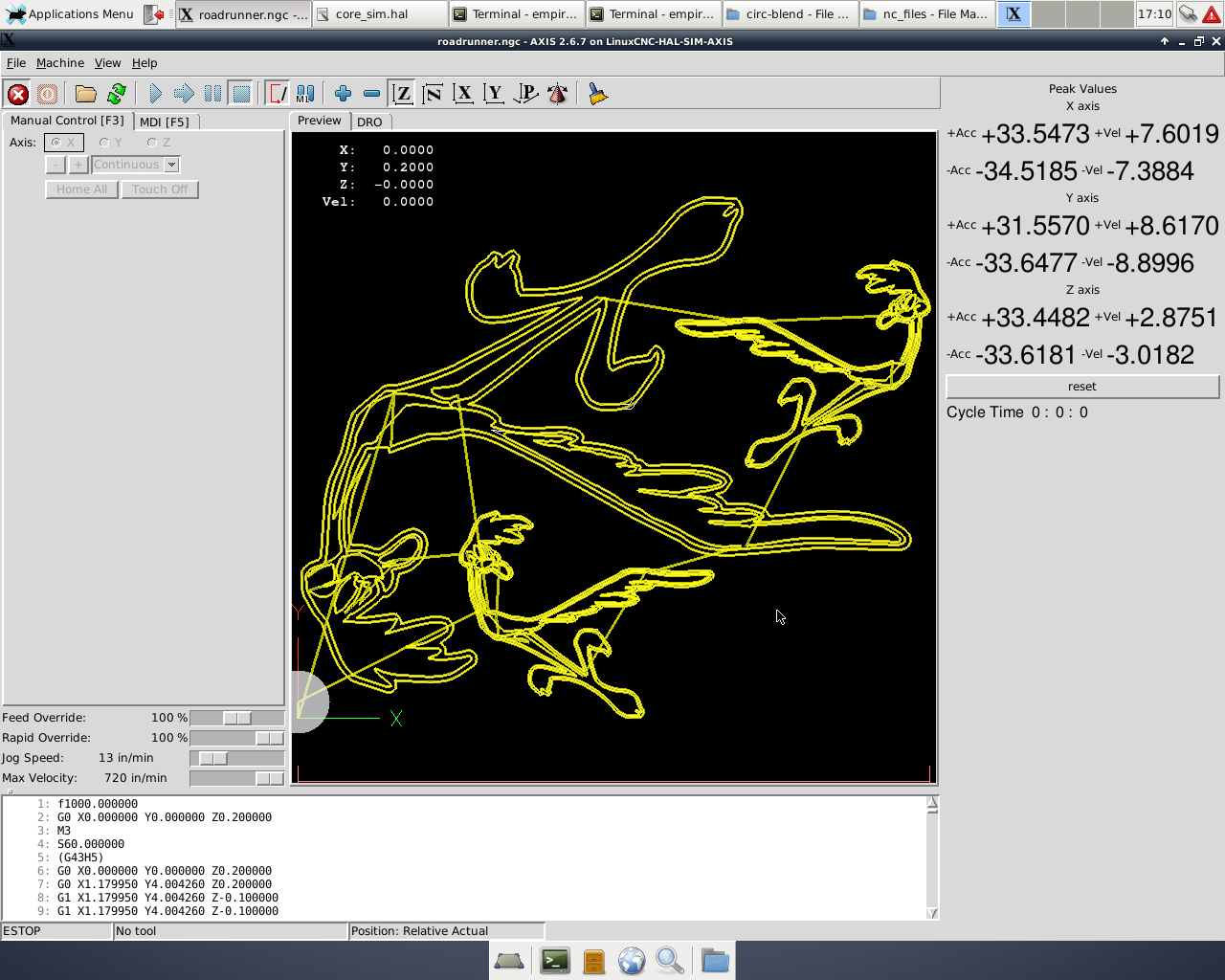
Task: Reload the current file
Action: [117, 94]
